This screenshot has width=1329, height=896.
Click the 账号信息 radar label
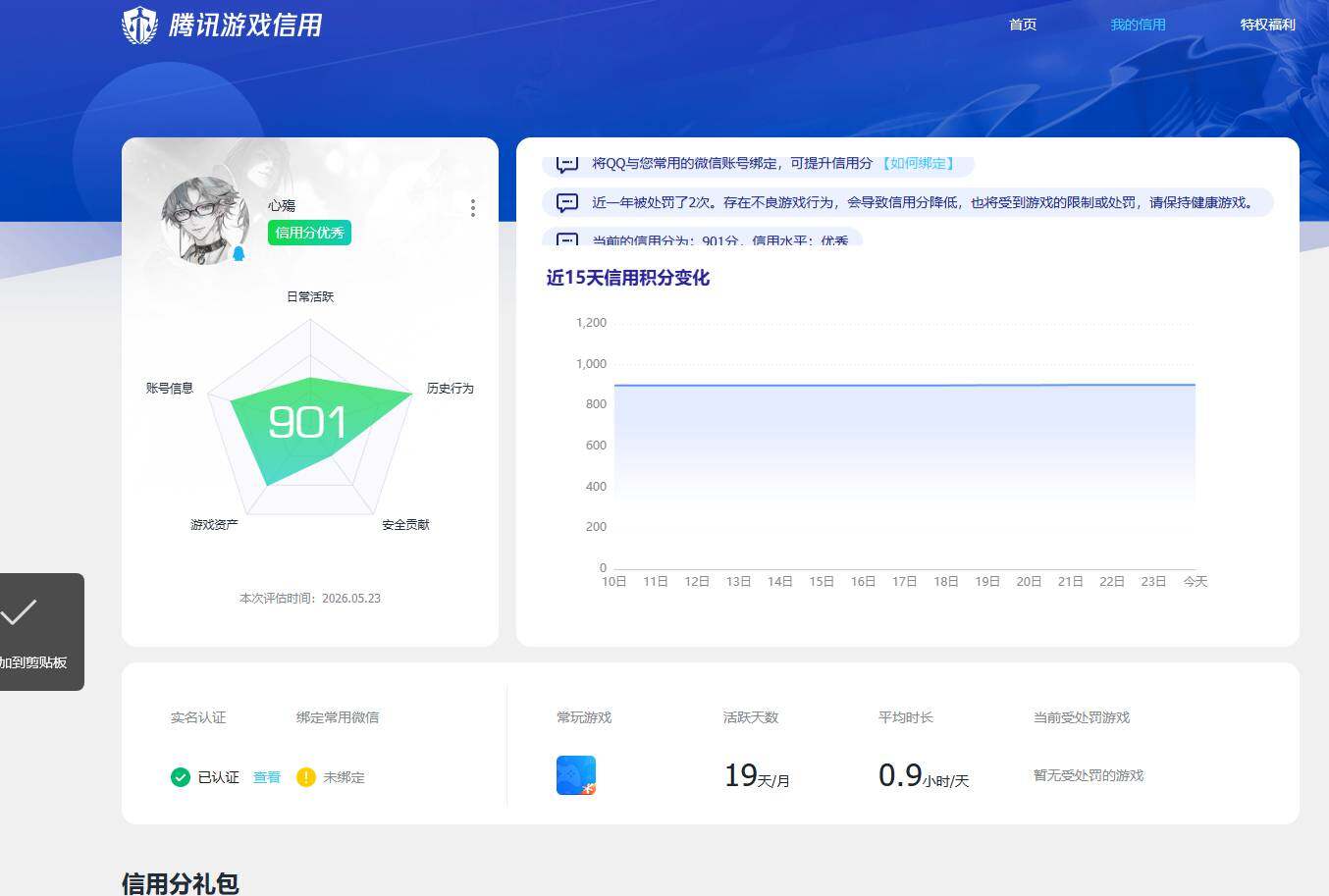[170, 389]
